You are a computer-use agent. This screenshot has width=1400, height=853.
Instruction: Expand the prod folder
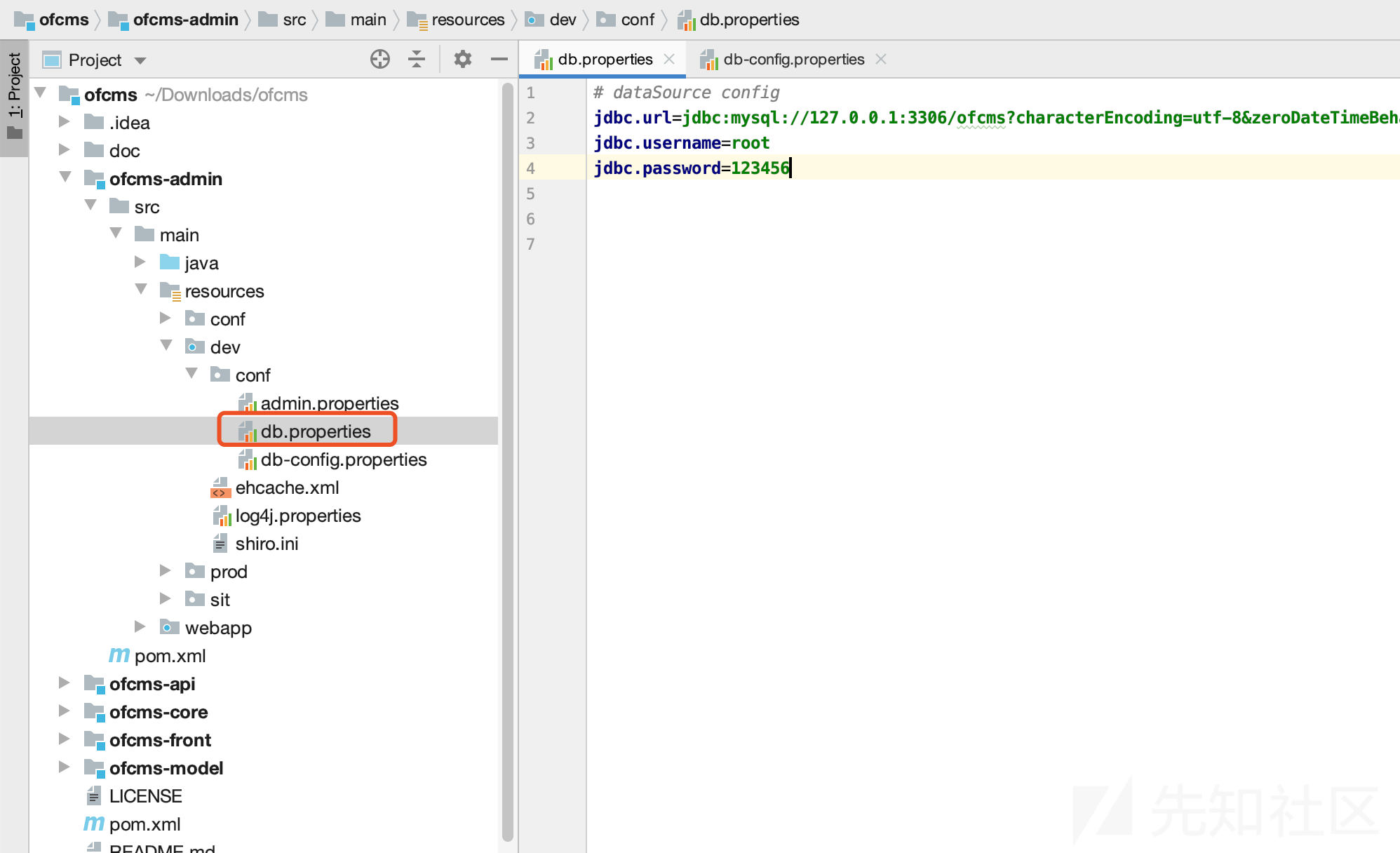(x=166, y=570)
